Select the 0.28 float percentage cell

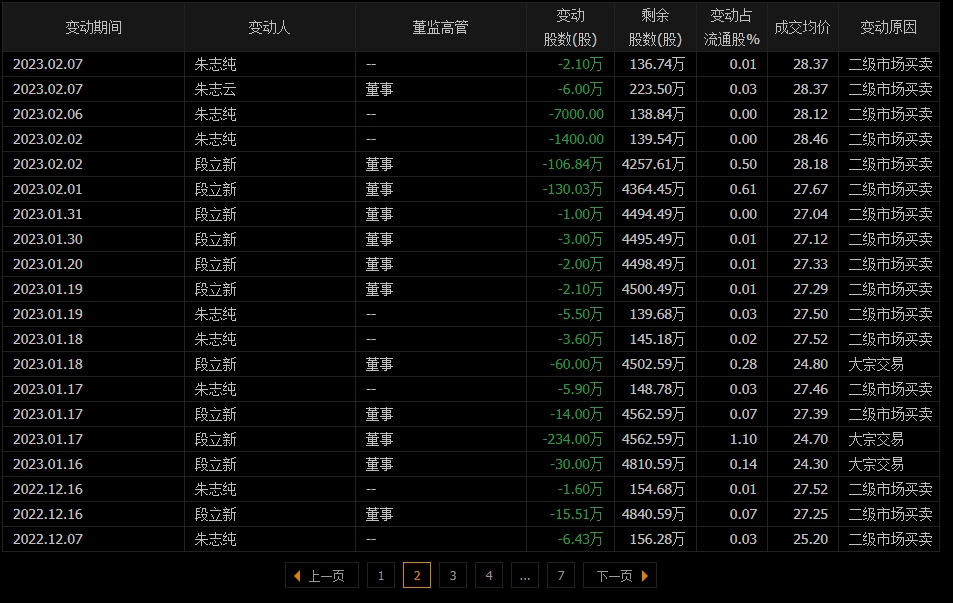743,364
